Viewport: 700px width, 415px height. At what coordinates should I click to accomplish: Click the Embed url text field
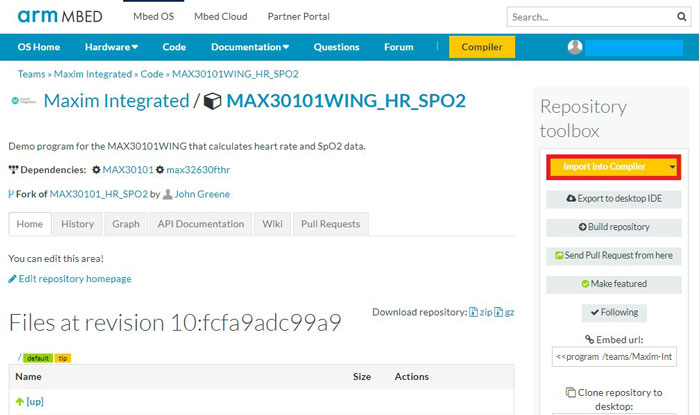pyautogui.click(x=614, y=357)
